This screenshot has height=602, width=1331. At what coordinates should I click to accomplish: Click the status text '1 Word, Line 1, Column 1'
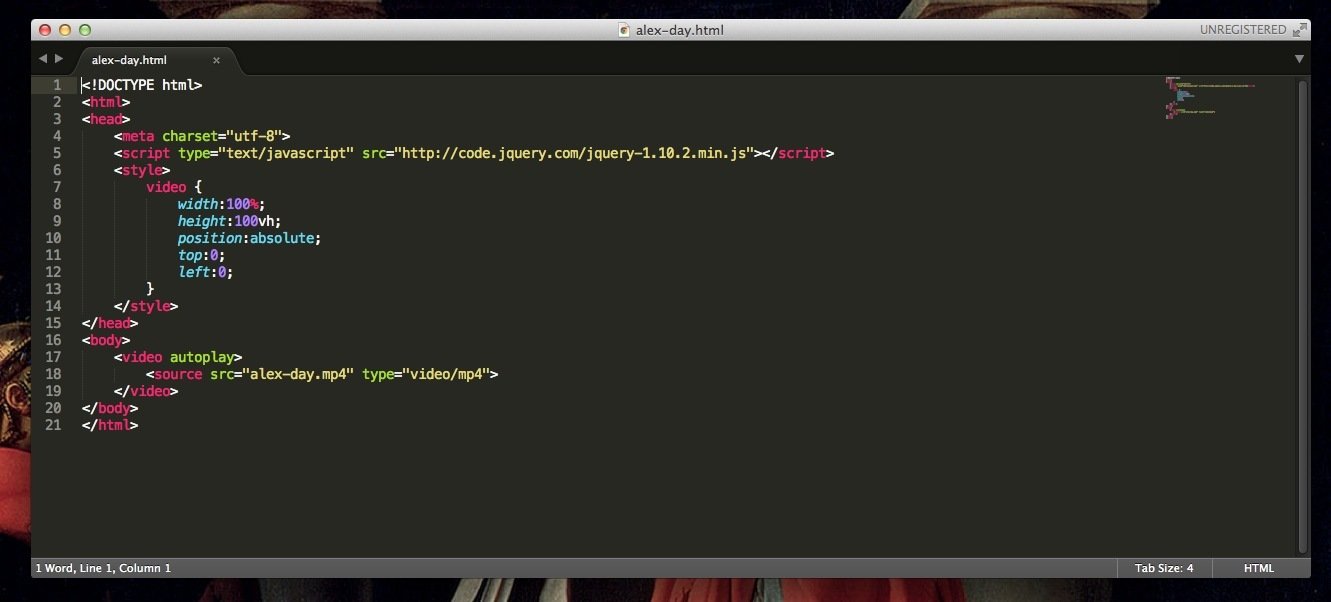pos(103,568)
